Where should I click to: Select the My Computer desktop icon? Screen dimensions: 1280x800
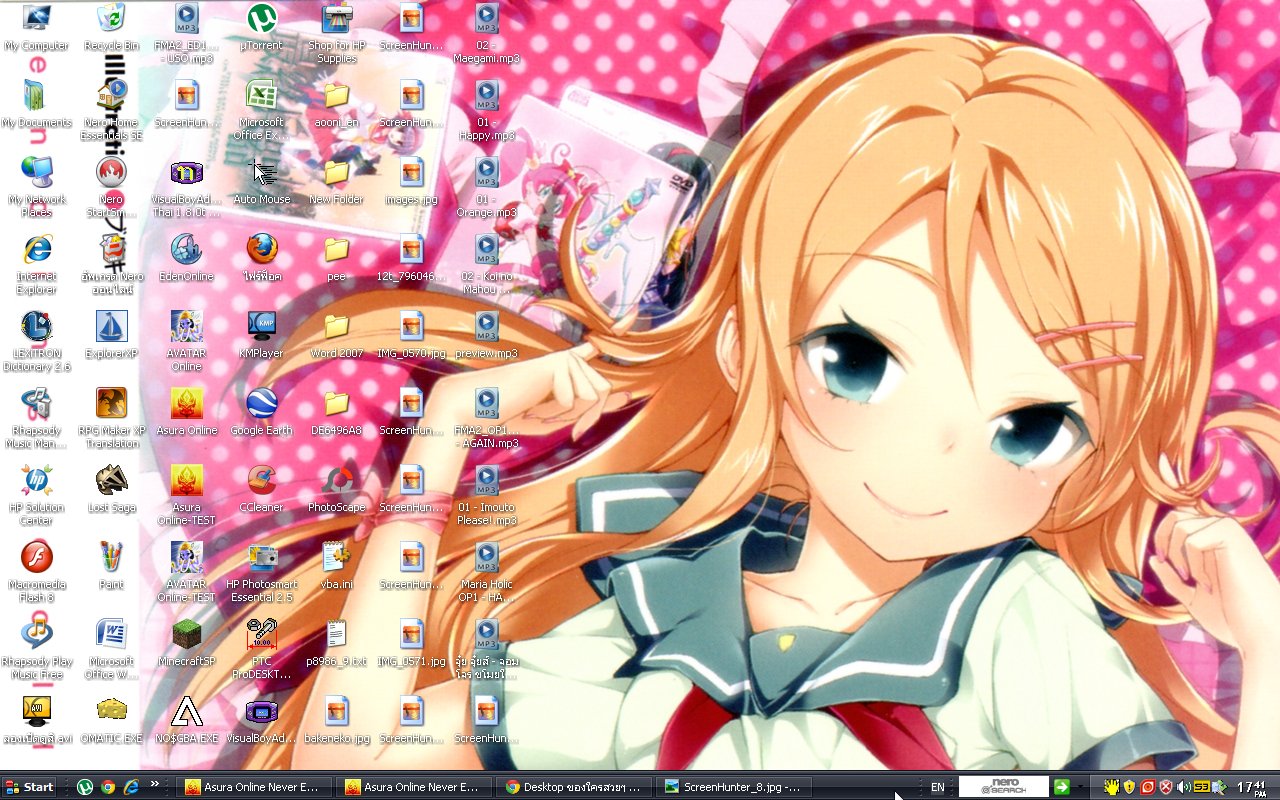[x=36, y=27]
